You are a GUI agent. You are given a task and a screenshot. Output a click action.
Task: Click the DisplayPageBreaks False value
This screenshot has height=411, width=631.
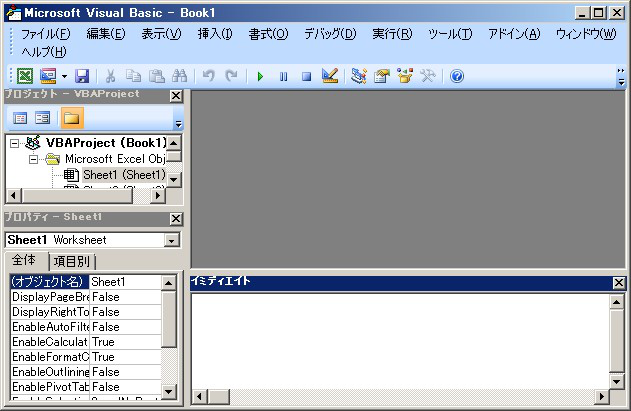point(125,297)
